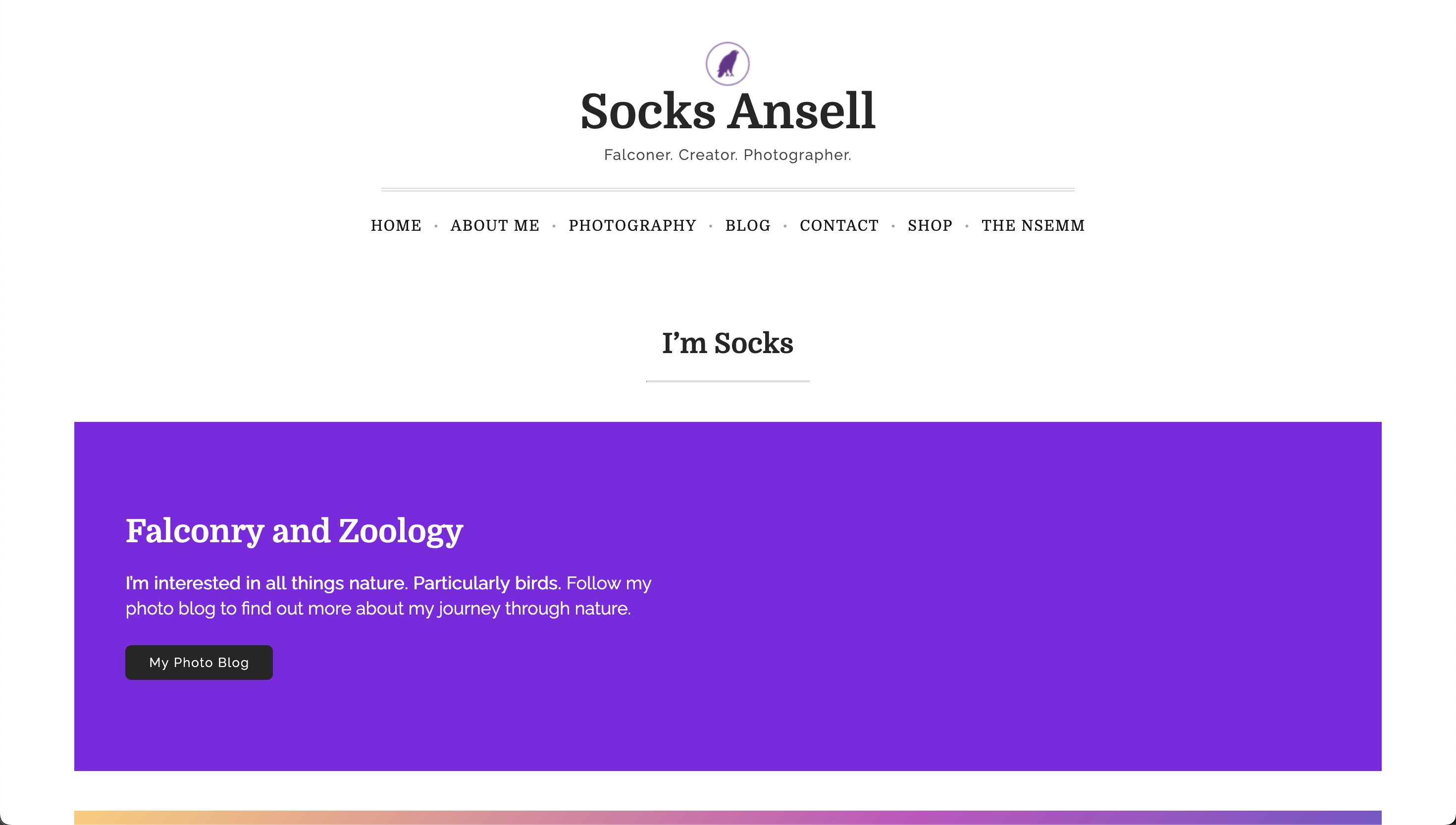
Task: Click the I'm Socks page heading
Action: (x=728, y=343)
